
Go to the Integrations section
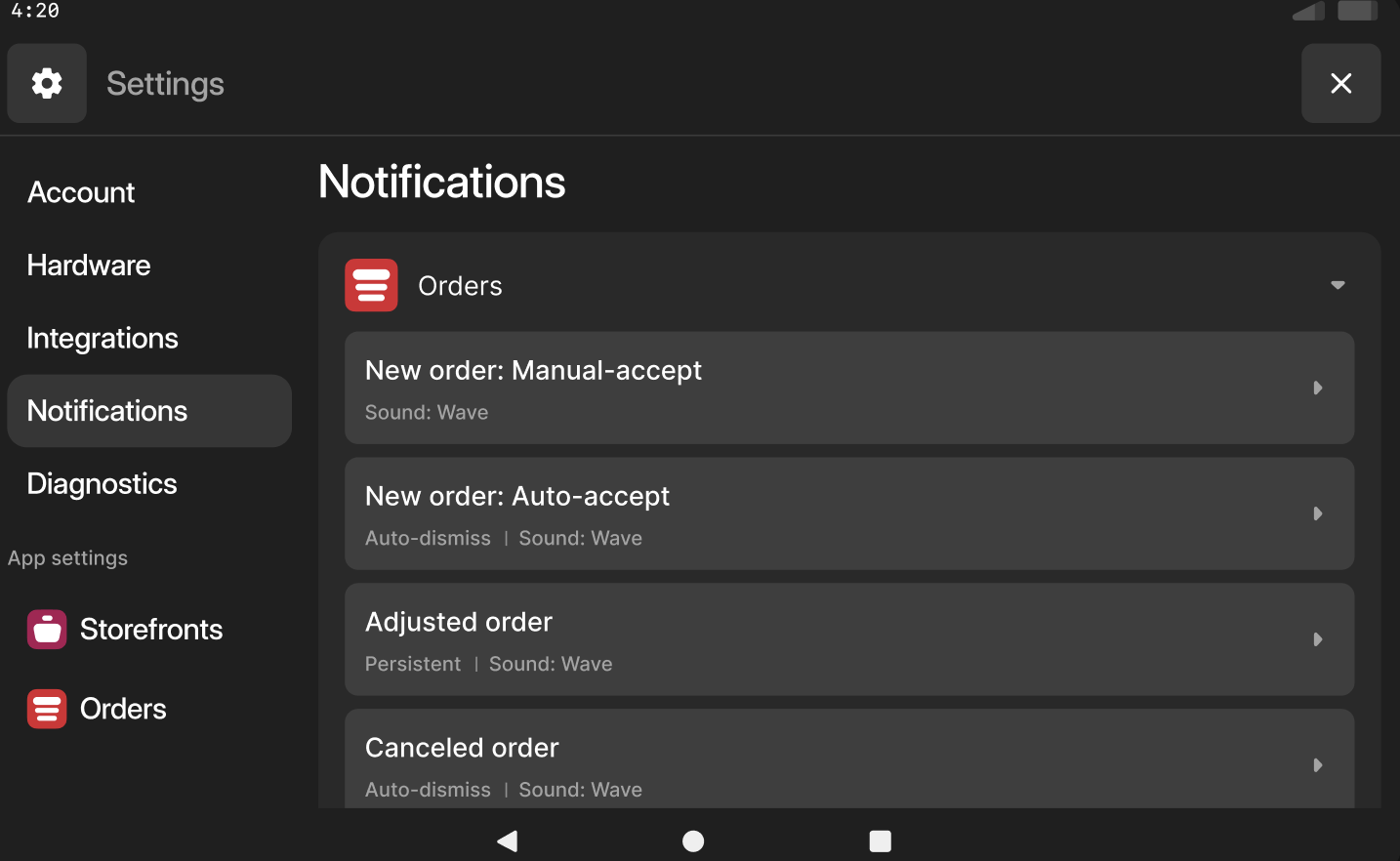click(103, 338)
